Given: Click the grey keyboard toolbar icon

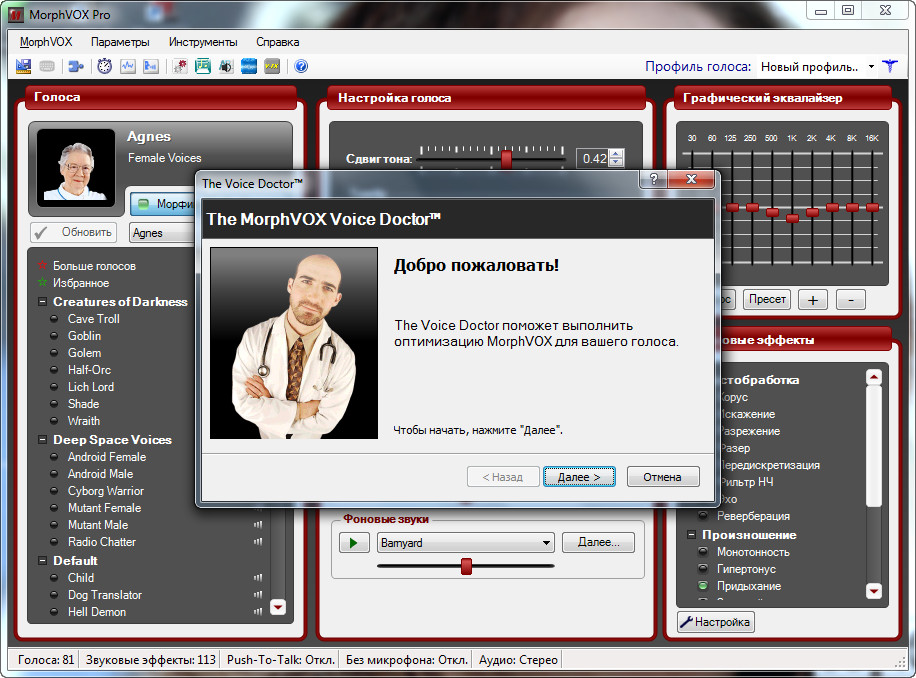Looking at the screenshot, I should click(47, 66).
